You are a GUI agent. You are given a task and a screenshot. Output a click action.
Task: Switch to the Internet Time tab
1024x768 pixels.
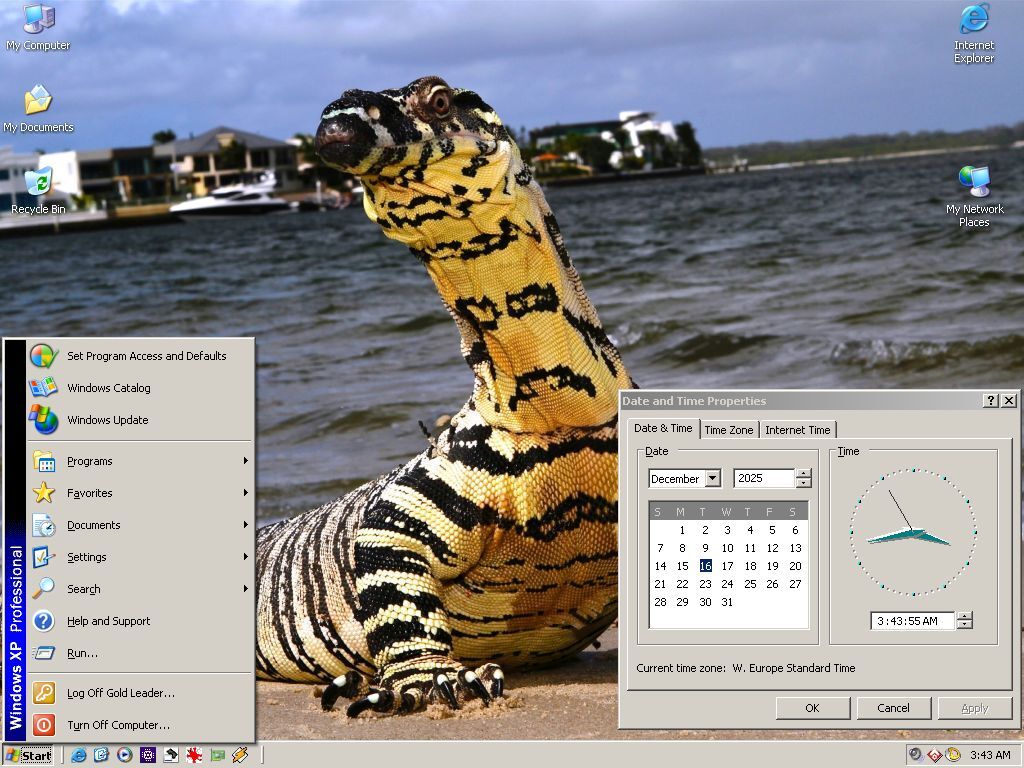pyautogui.click(x=797, y=430)
